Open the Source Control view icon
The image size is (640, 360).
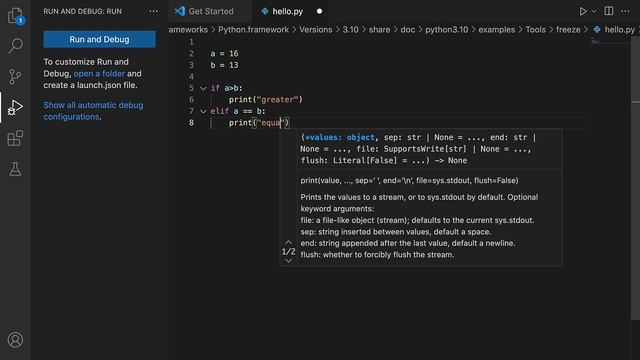pyautogui.click(x=16, y=76)
